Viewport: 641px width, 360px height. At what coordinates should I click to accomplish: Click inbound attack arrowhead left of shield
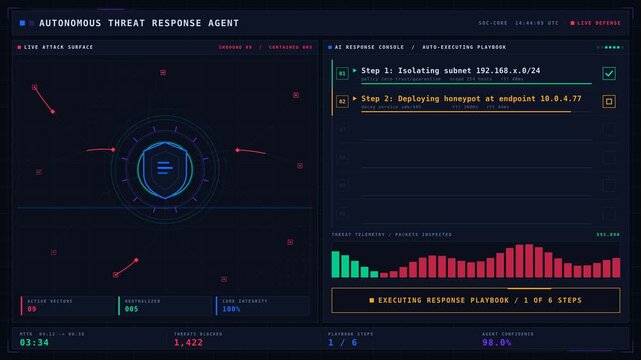113,150
